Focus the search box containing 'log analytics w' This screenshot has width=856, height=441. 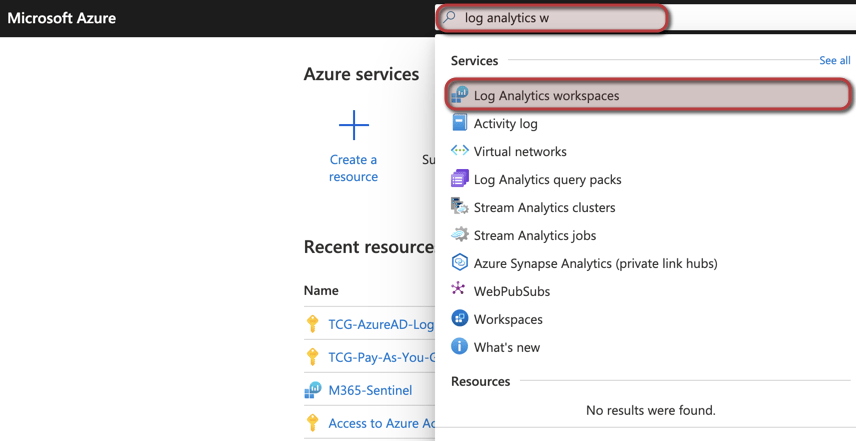click(x=560, y=18)
